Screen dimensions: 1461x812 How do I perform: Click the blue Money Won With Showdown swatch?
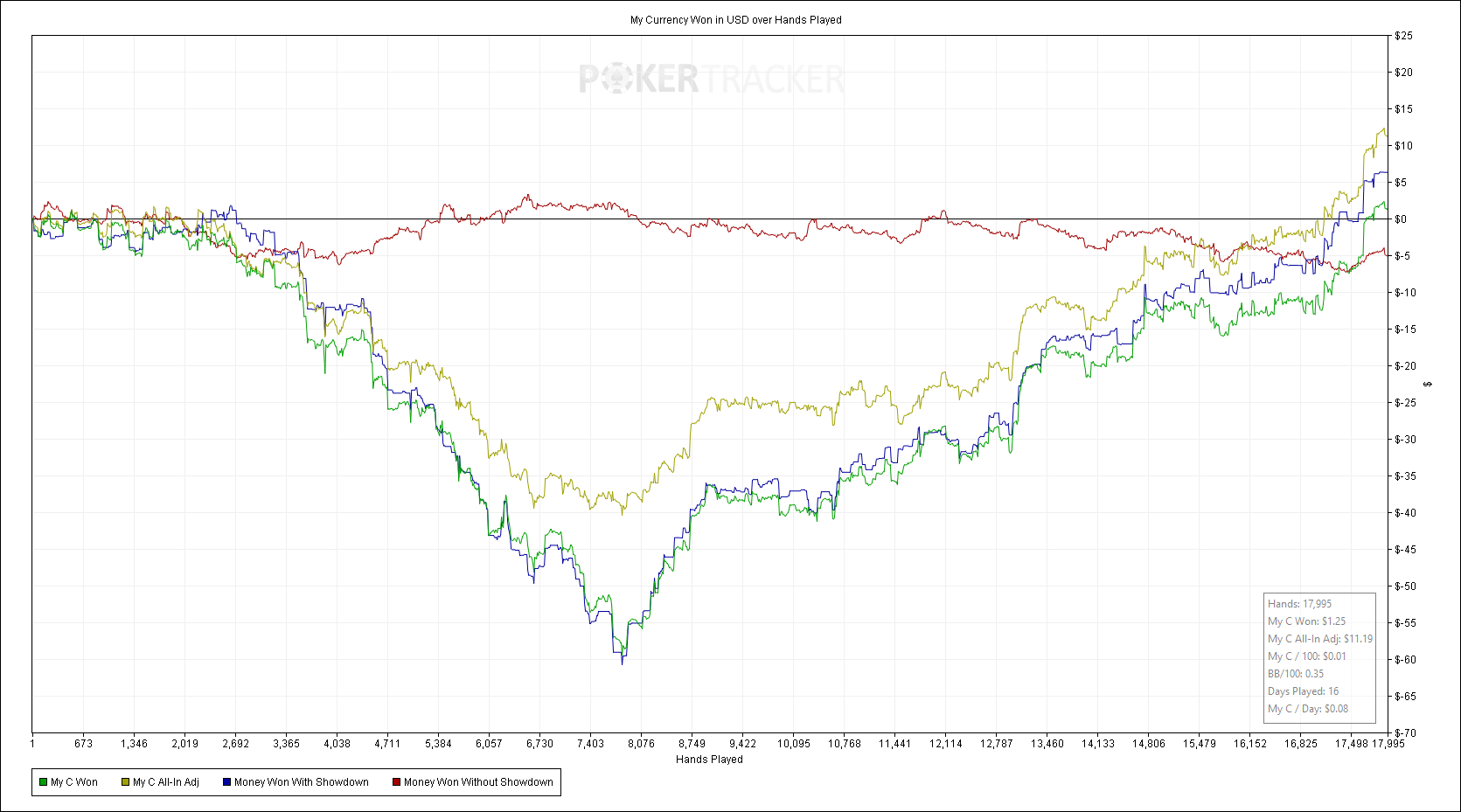226,782
